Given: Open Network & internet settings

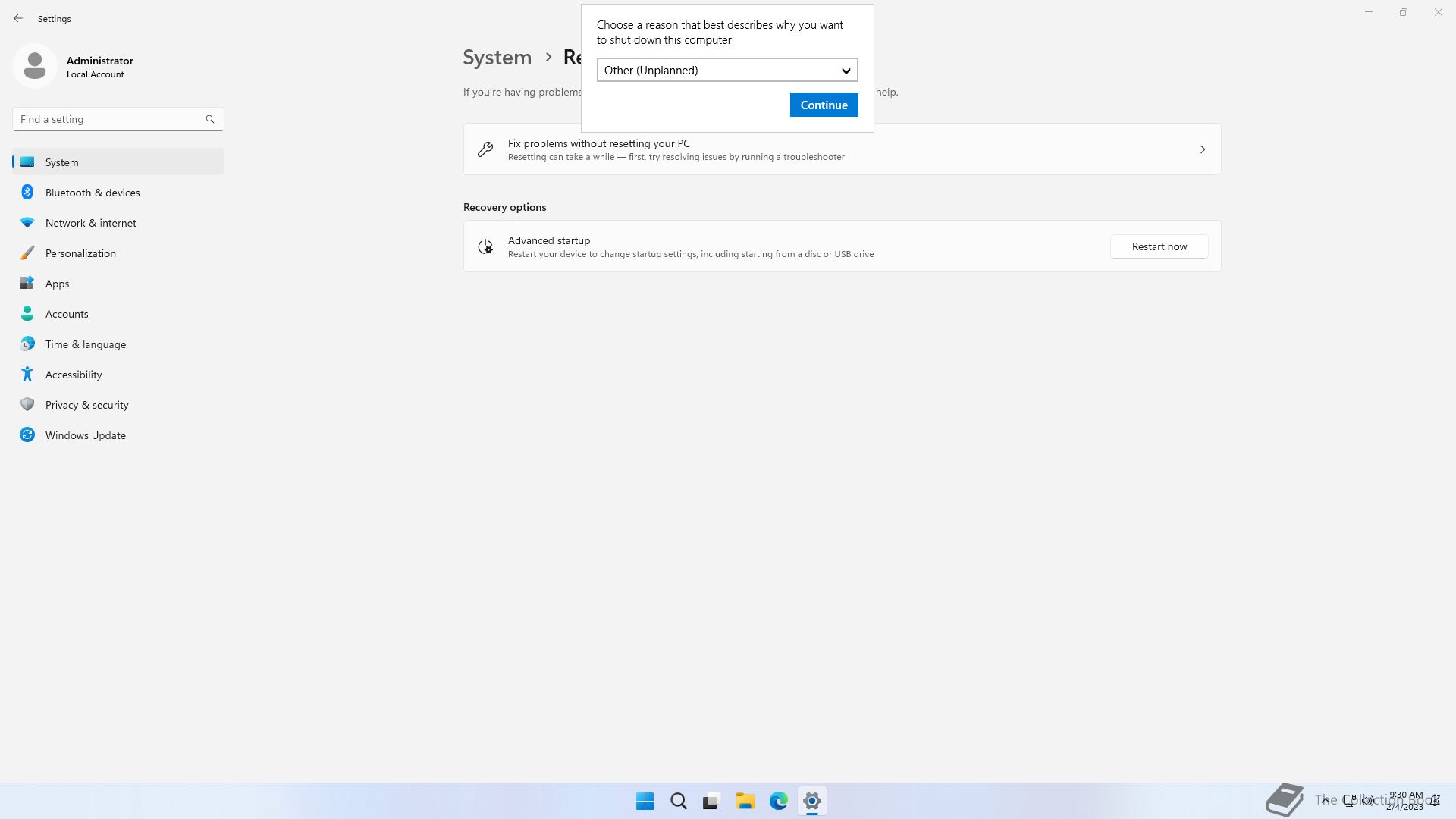Looking at the screenshot, I should 91,223.
